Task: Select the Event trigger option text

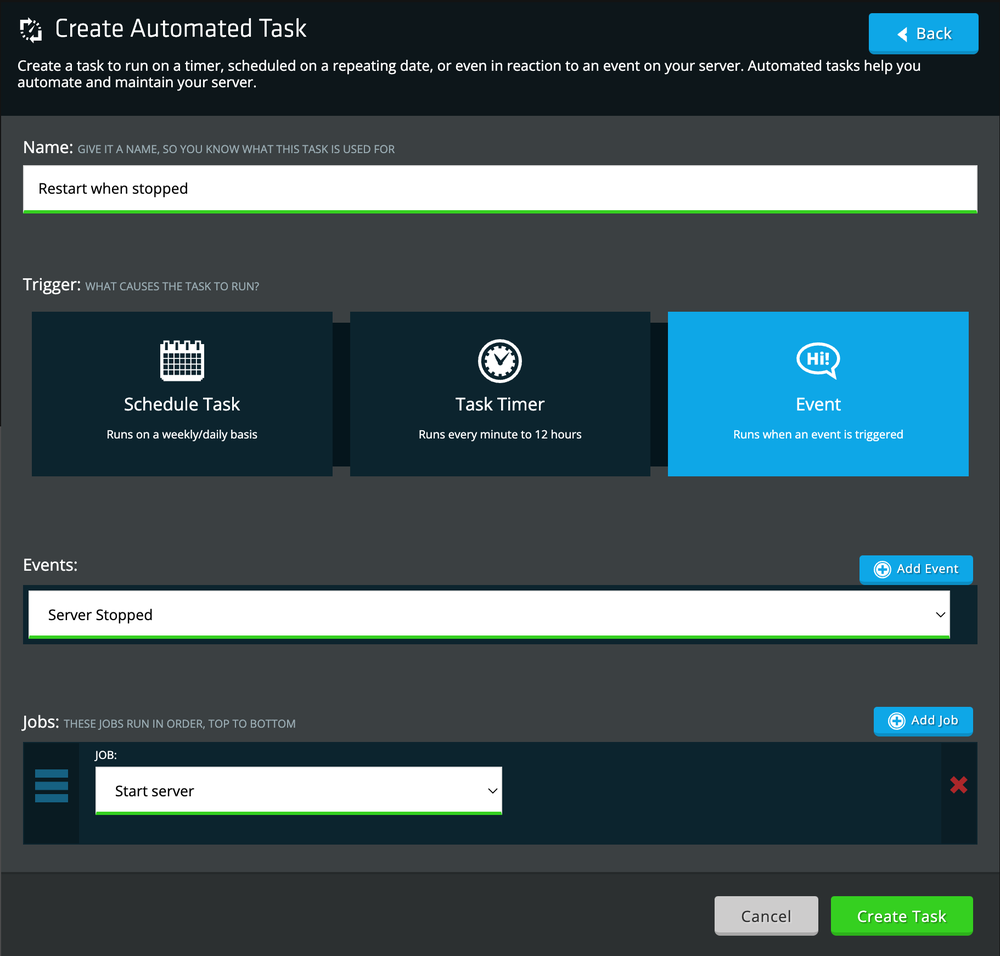Action: tap(818, 404)
